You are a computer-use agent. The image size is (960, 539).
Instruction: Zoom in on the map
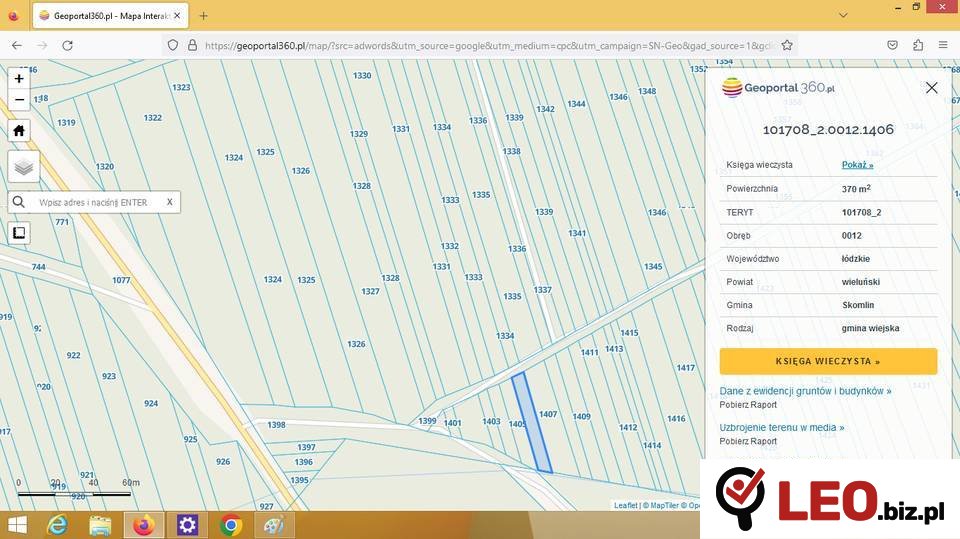point(19,79)
